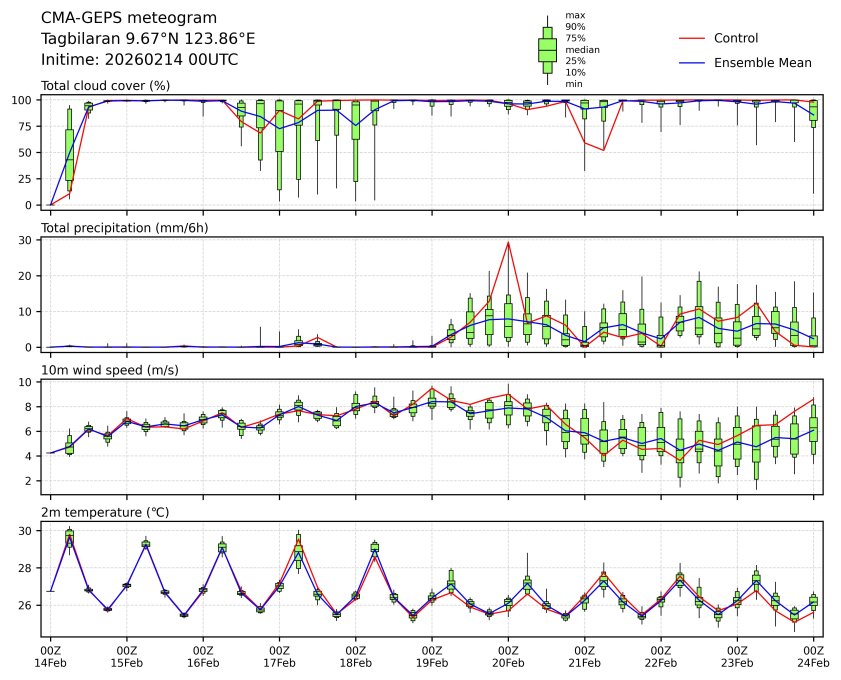Click the Tagbilaran coordinates text
The height and width of the screenshot is (680, 841).
pyautogui.click(x=147, y=39)
